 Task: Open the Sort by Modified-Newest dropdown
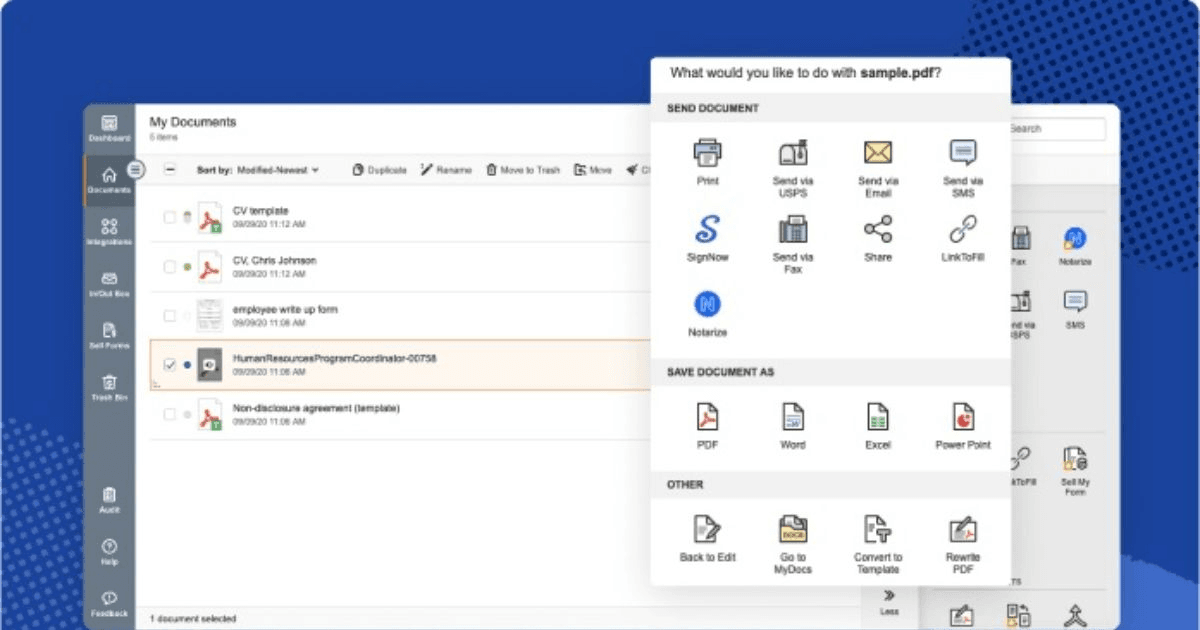[258, 170]
